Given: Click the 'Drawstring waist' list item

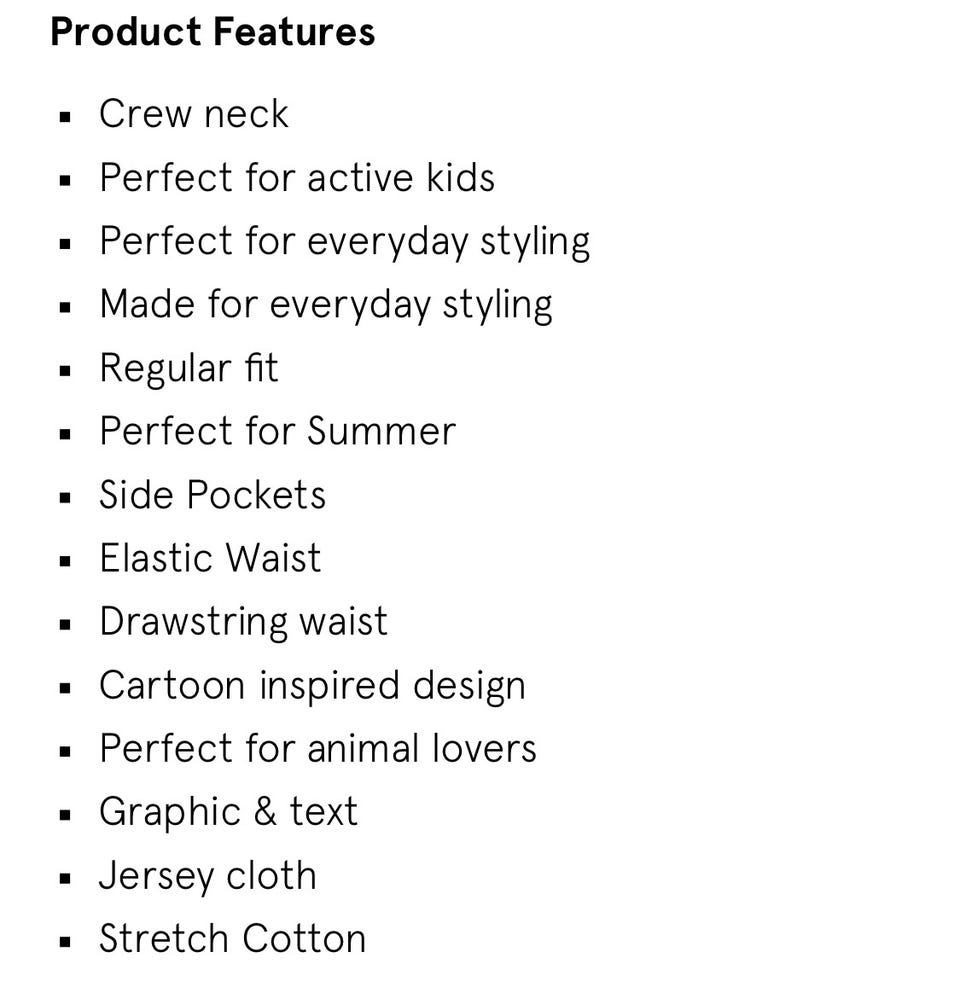Looking at the screenshot, I should pyautogui.click(x=243, y=623).
